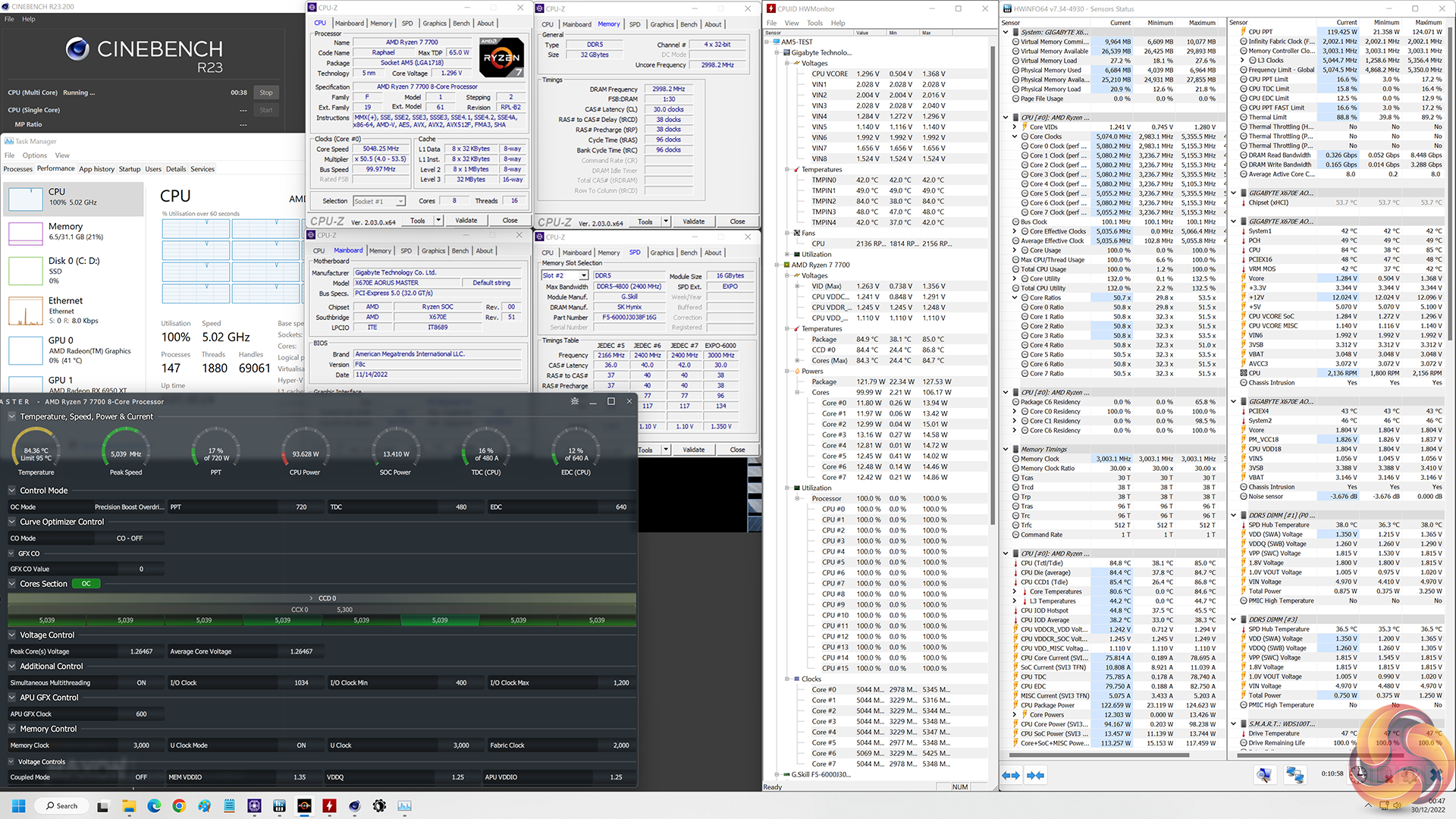This screenshot has height=819, width=1456.
Task: Stop the Cinebench multi core run
Action: pos(265,93)
